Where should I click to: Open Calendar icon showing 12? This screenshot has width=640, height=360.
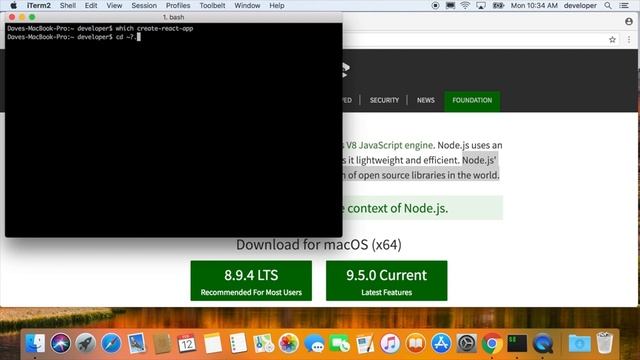[x=187, y=343]
